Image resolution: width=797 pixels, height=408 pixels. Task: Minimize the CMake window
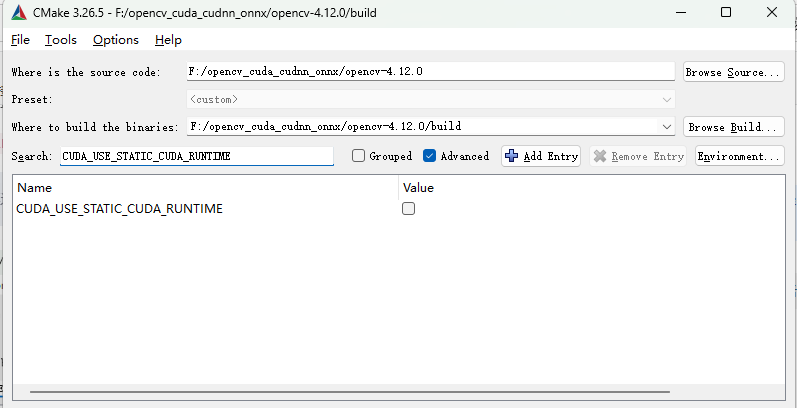[x=679, y=12]
